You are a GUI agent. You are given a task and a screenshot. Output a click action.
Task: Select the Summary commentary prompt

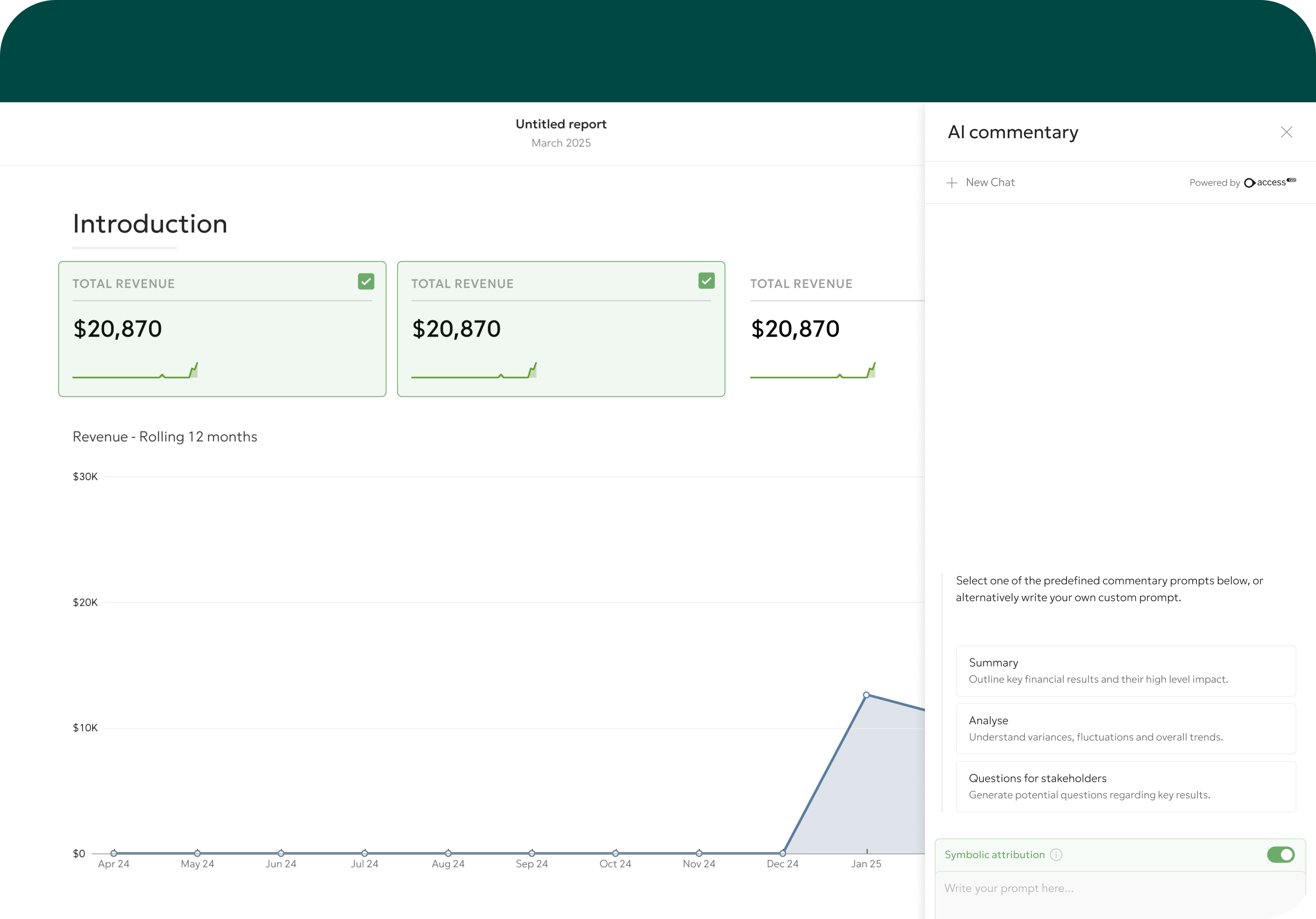[x=1125, y=671]
